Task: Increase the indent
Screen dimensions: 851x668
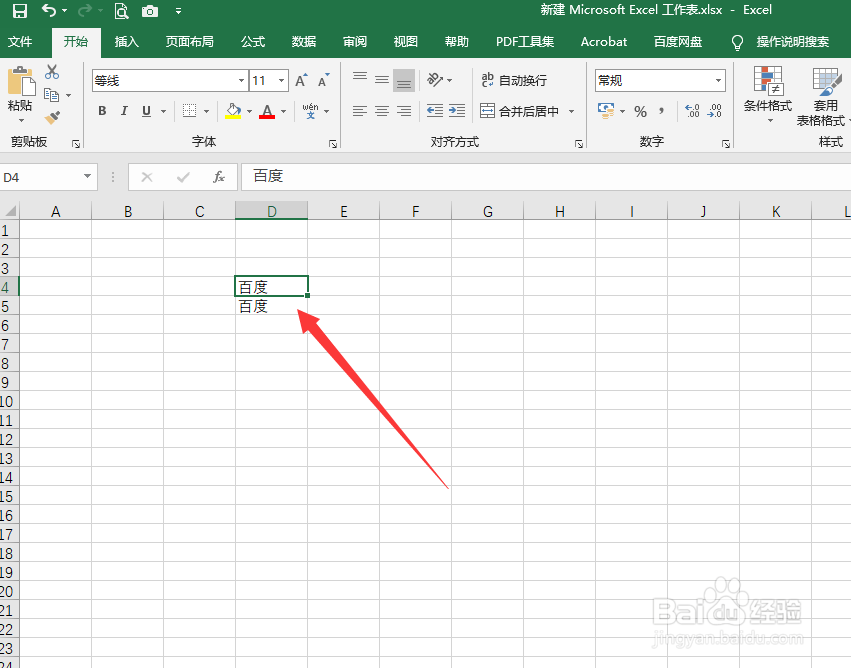Action: click(x=457, y=111)
